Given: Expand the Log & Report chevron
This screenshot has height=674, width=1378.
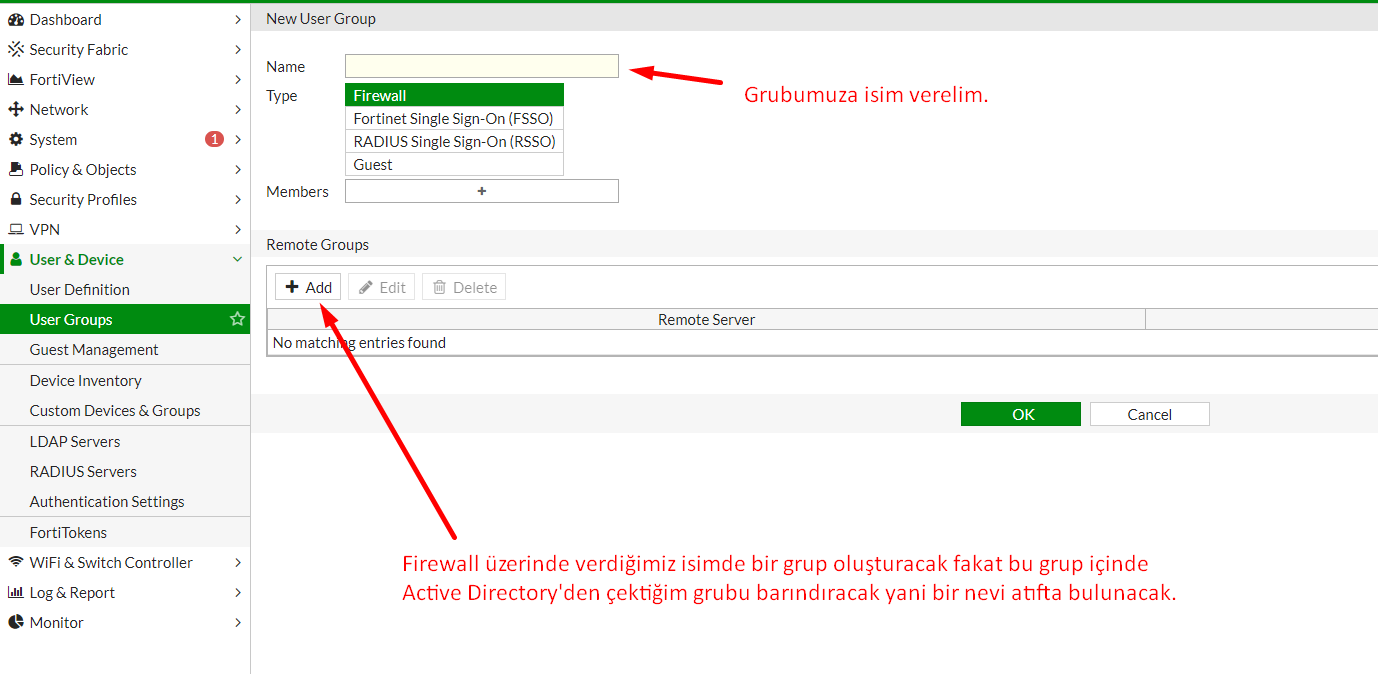Looking at the screenshot, I should pyautogui.click(x=237, y=593).
